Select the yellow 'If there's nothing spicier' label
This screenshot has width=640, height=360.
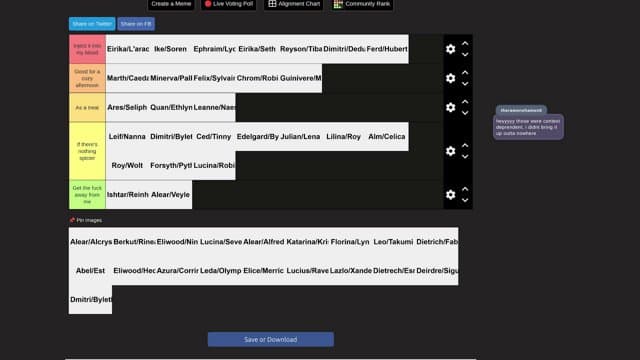tap(87, 151)
